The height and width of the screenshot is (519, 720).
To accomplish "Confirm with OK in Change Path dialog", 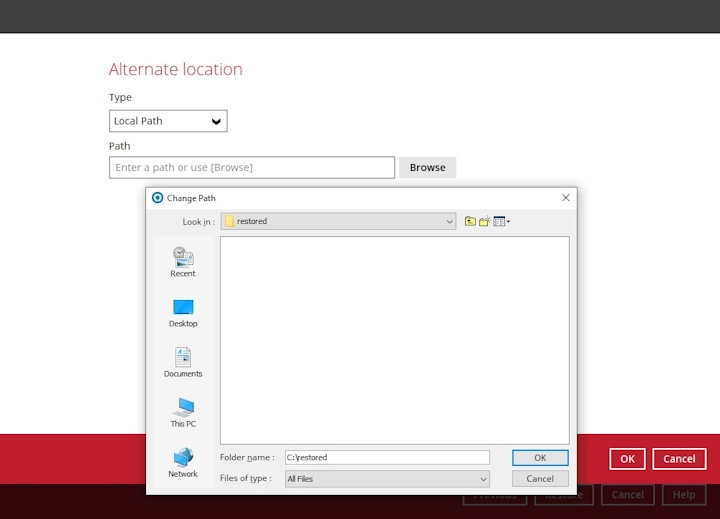I will click(x=540, y=458).
